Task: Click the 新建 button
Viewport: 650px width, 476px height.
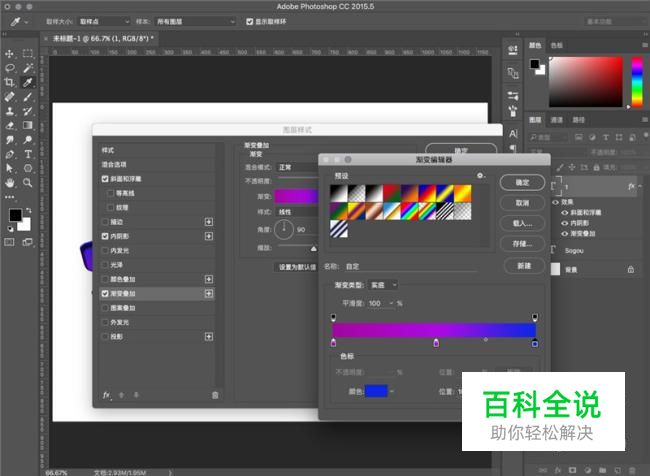Action: coord(523,266)
